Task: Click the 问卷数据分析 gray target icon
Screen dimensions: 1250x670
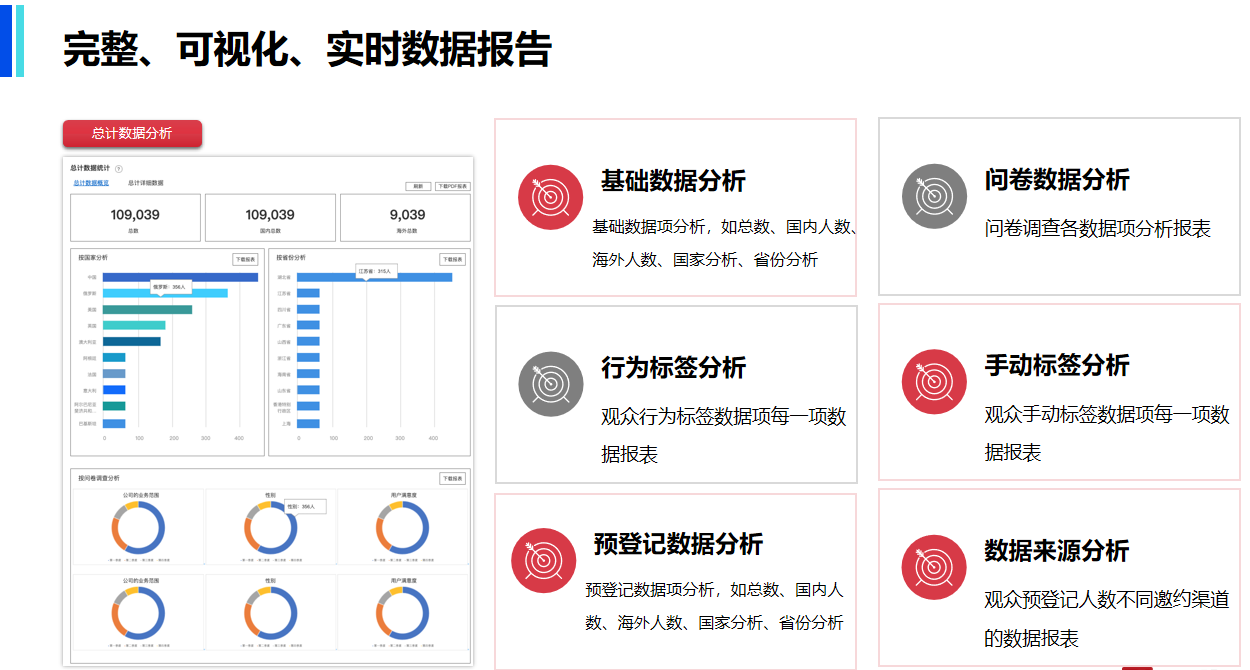Action: pos(934,196)
